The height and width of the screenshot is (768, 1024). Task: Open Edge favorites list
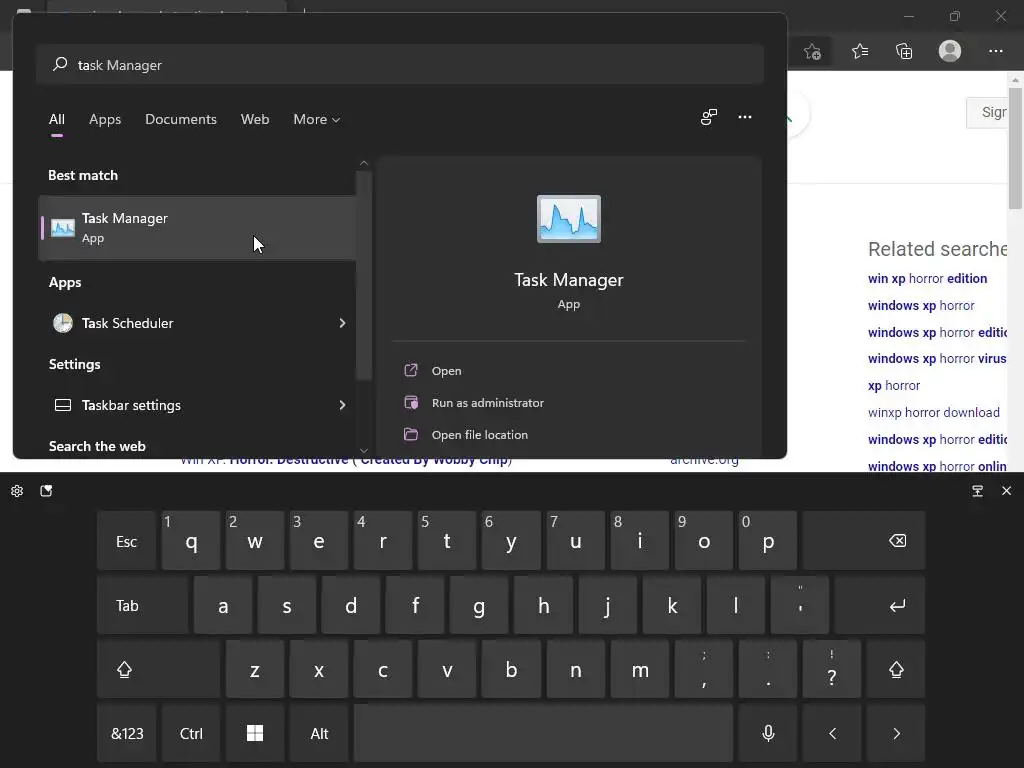coord(859,51)
